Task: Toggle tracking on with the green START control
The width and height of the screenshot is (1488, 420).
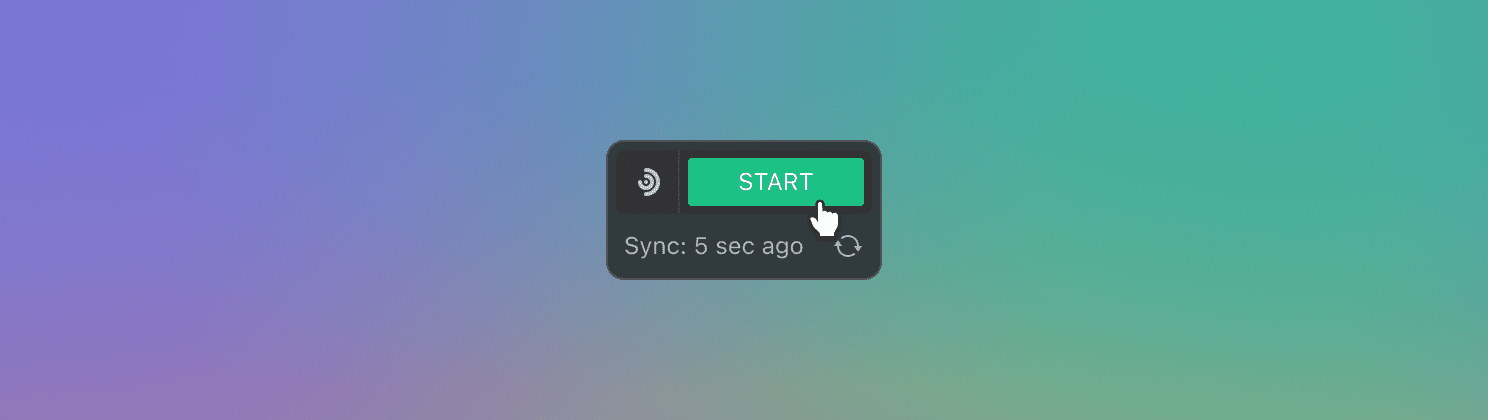Action: (x=775, y=182)
